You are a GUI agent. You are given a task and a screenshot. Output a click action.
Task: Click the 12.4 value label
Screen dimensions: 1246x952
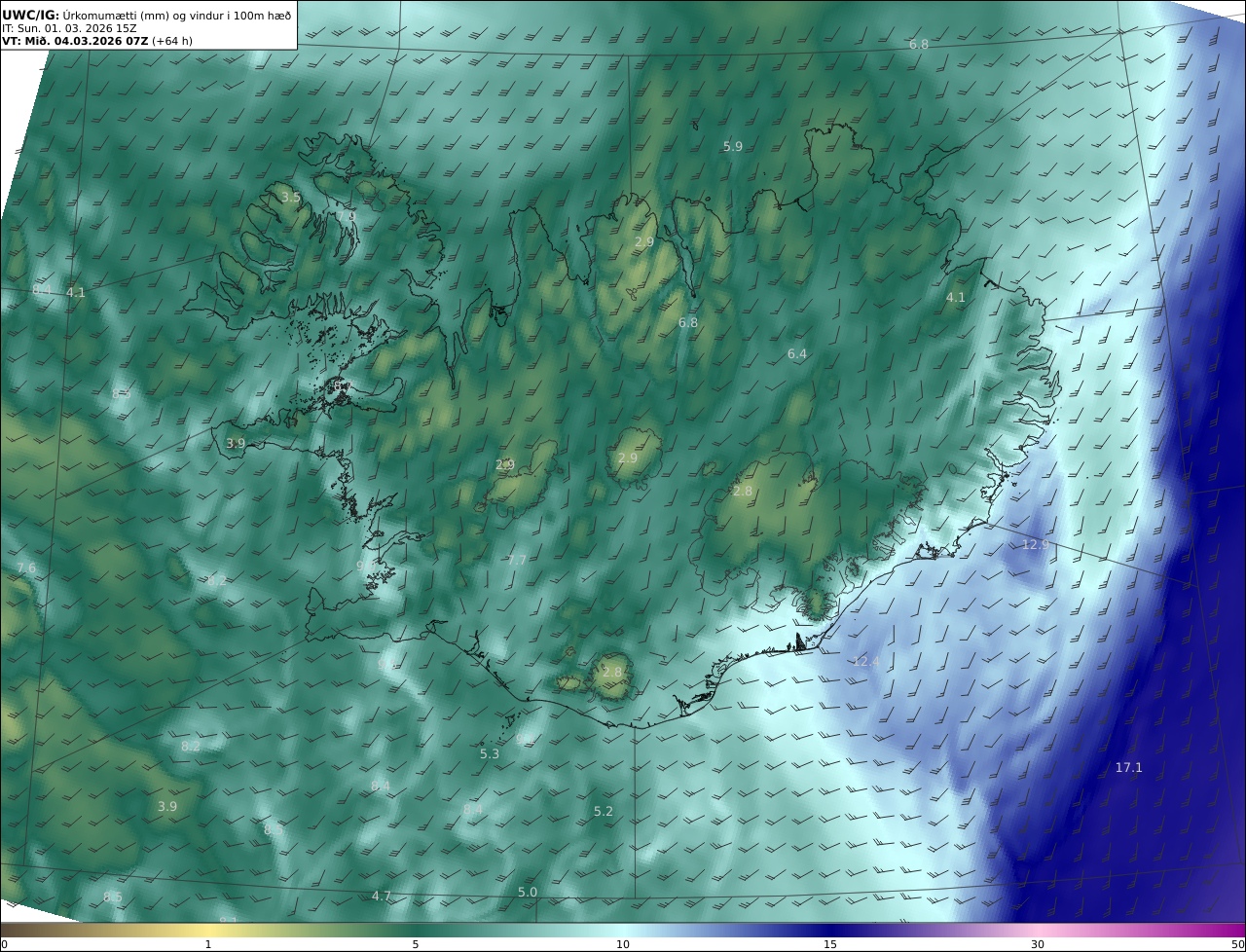[x=865, y=662]
